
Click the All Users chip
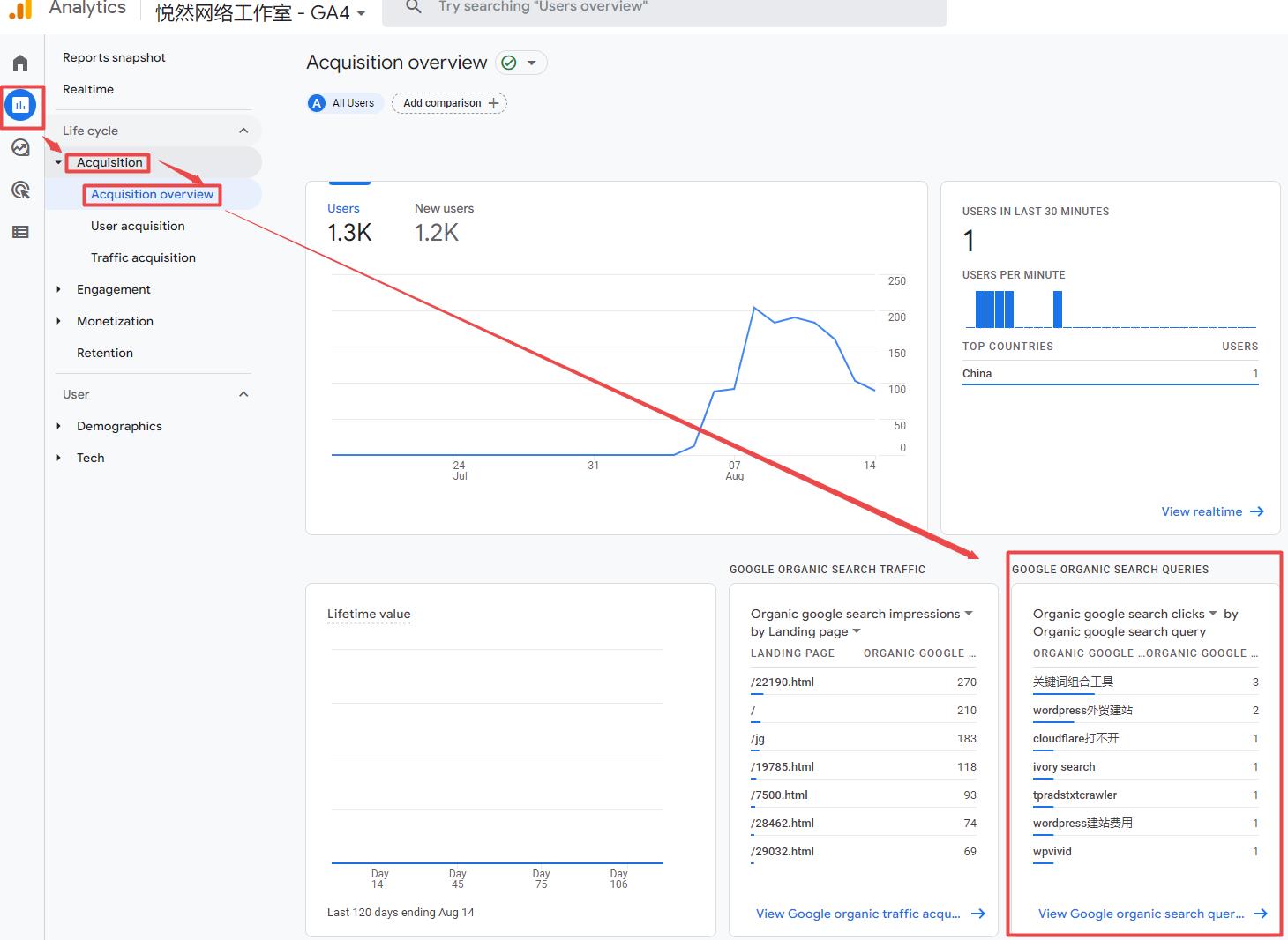pos(345,103)
